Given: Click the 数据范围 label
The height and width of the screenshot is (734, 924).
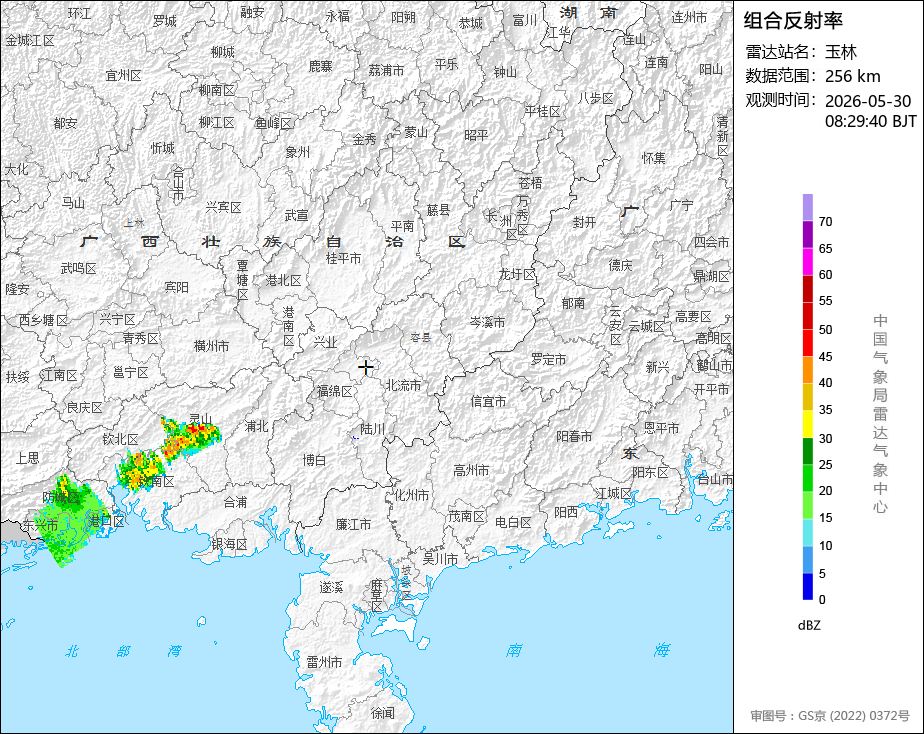Looking at the screenshot, I should 781,76.
